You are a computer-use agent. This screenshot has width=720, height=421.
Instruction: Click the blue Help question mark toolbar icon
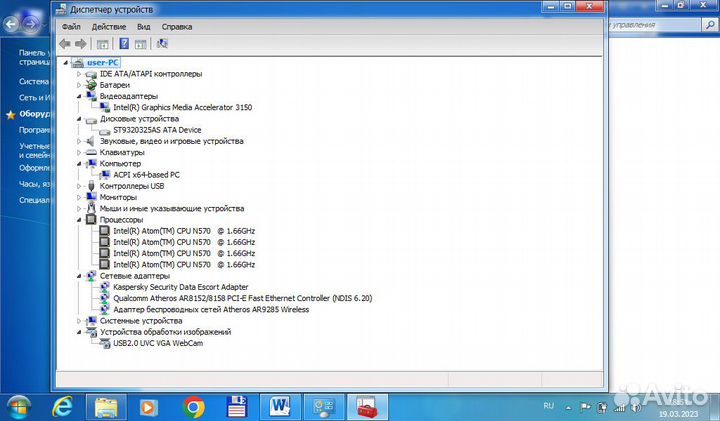[124, 44]
